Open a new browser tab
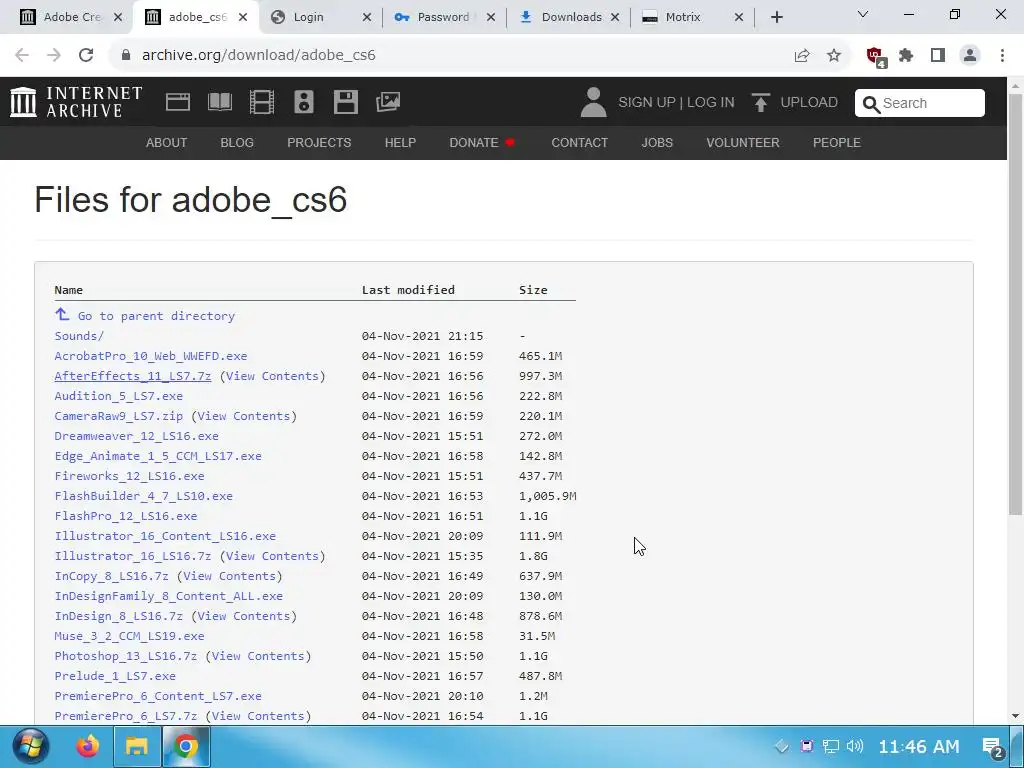The image size is (1024, 768). [776, 17]
